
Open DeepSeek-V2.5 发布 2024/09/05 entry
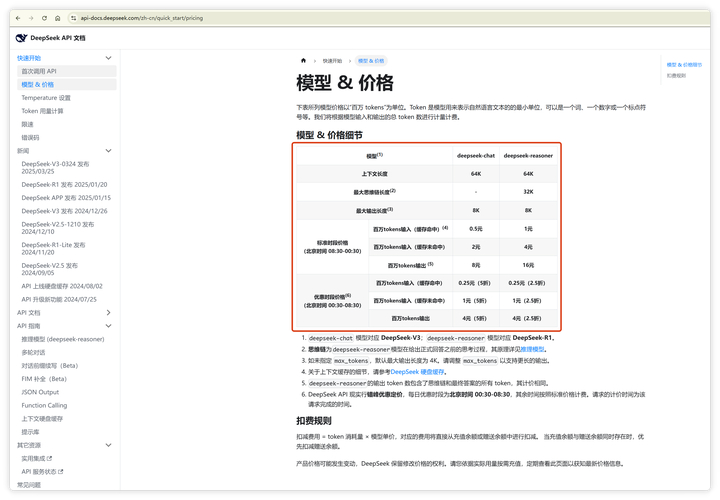click(x=50, y=269)
